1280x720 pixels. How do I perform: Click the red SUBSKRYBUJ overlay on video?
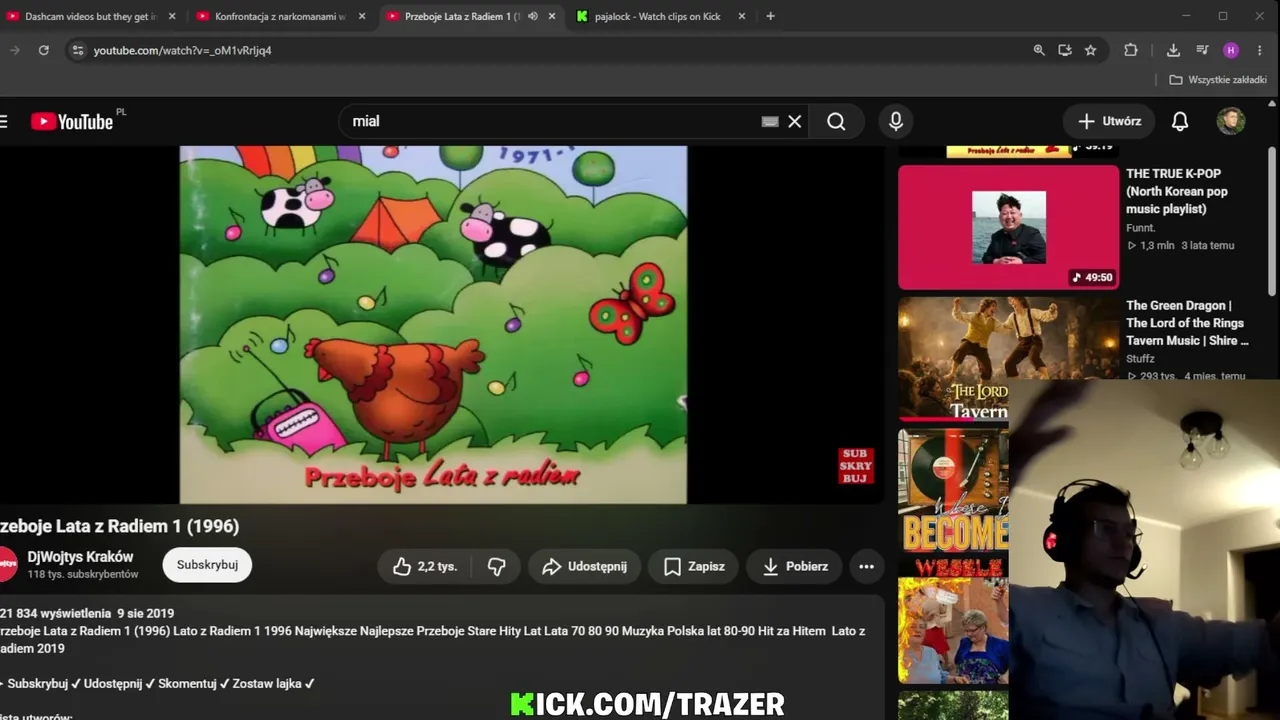click(x=856, y=466)
